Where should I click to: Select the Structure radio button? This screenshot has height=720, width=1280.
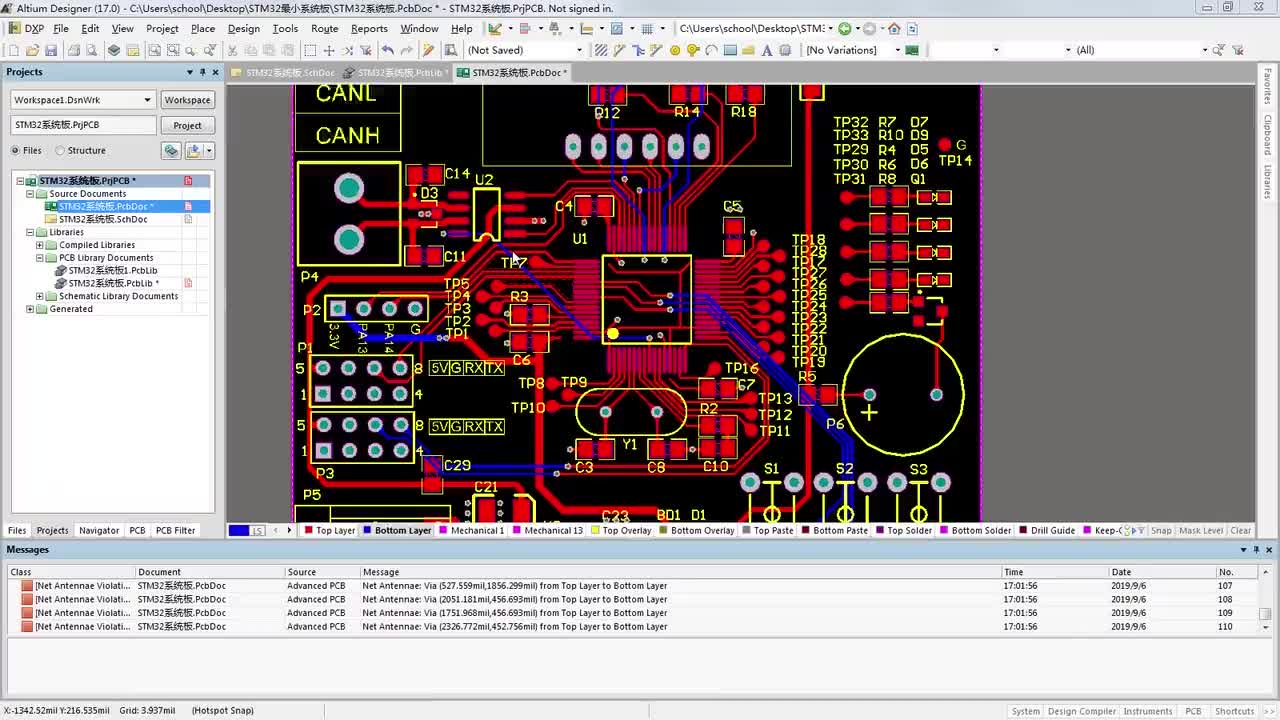60,151
